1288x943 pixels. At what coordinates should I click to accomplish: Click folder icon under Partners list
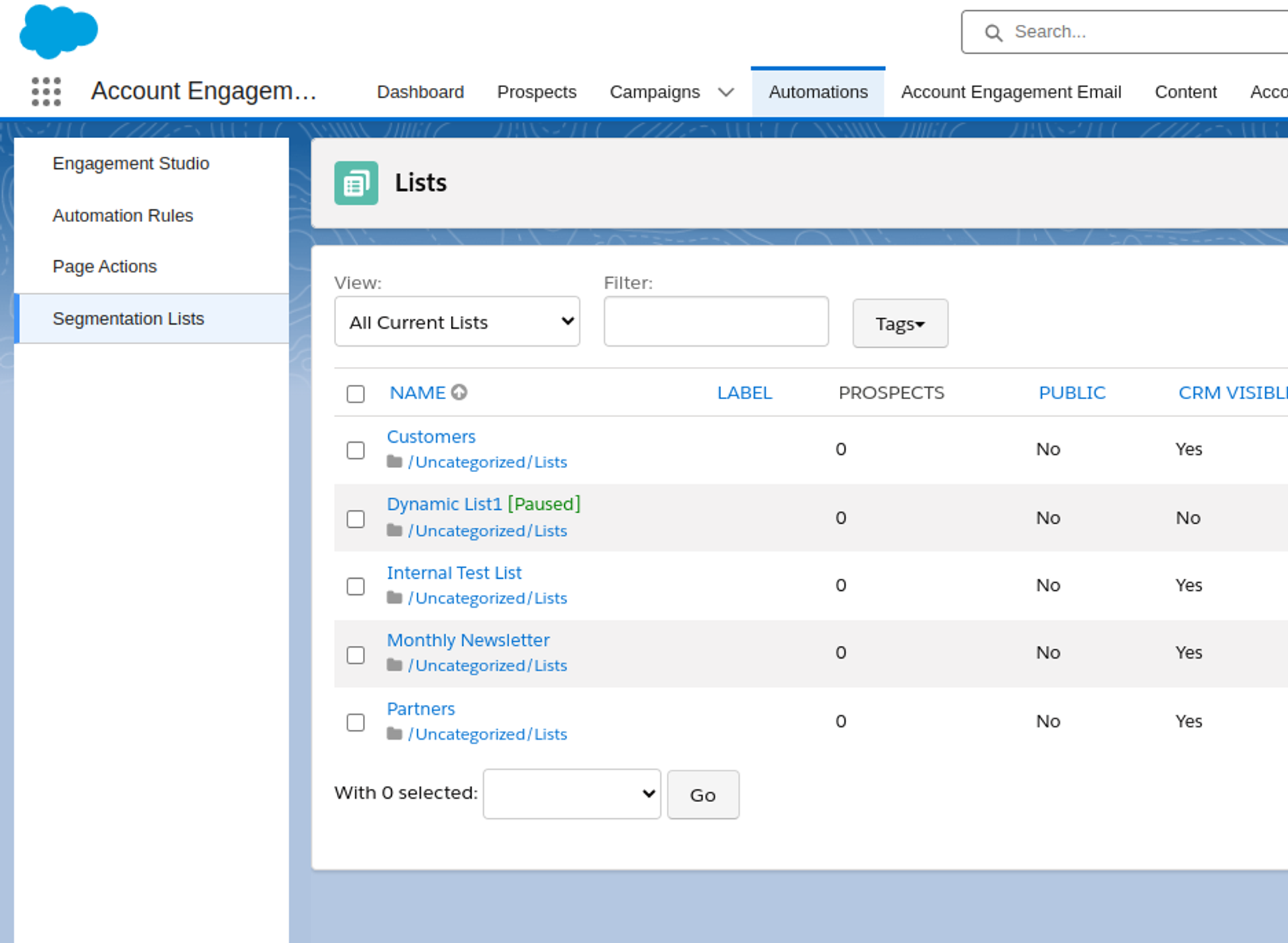pos(394,734)
